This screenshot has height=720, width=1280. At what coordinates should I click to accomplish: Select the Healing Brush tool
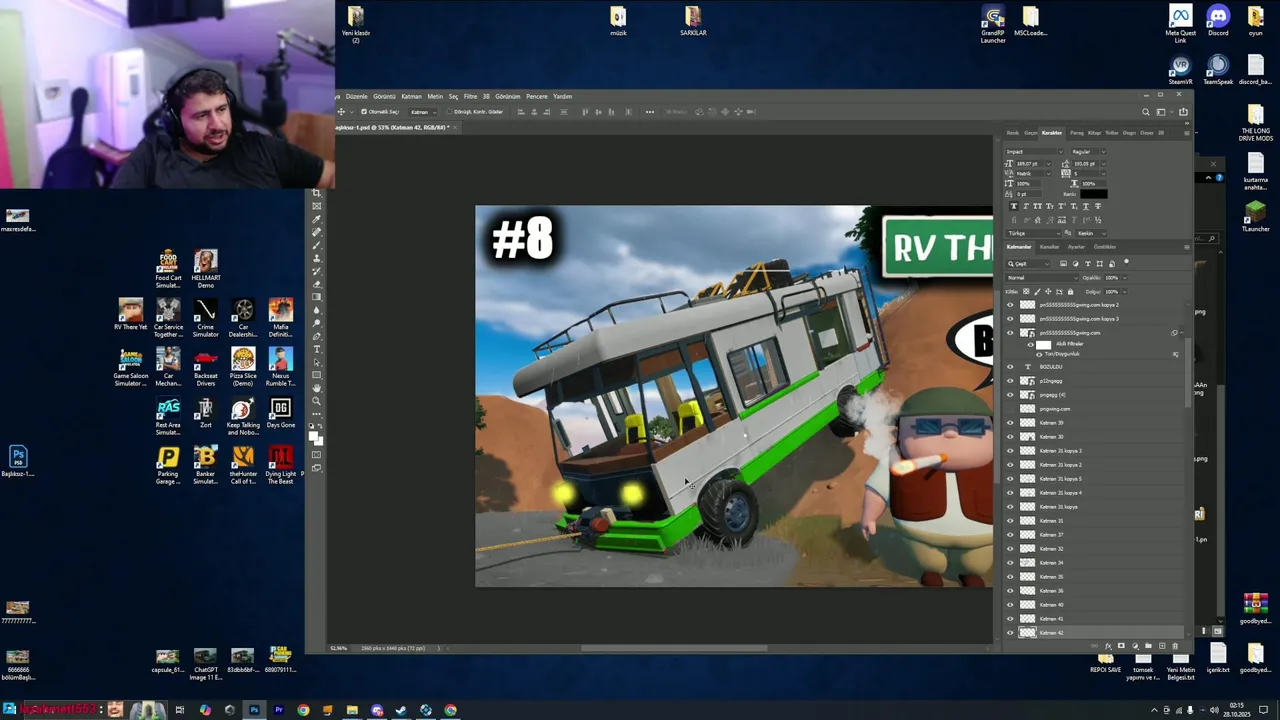click(x=317, y=232)
